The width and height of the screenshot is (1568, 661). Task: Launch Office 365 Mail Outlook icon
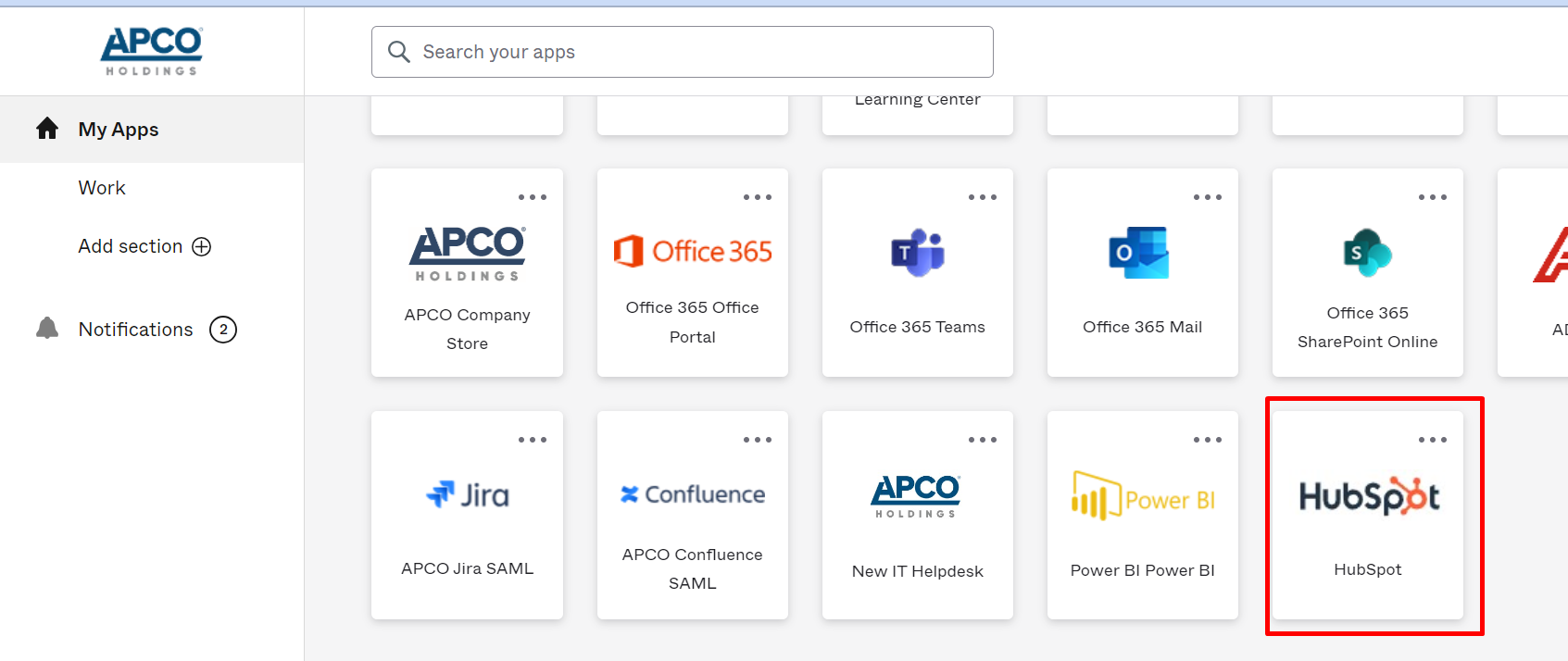1139,253
